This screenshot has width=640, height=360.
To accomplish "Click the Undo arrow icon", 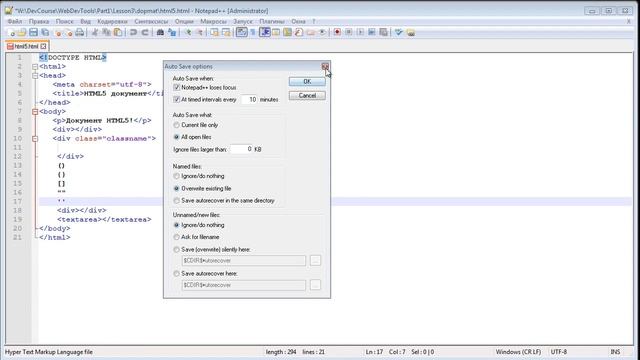I will 133,33.
